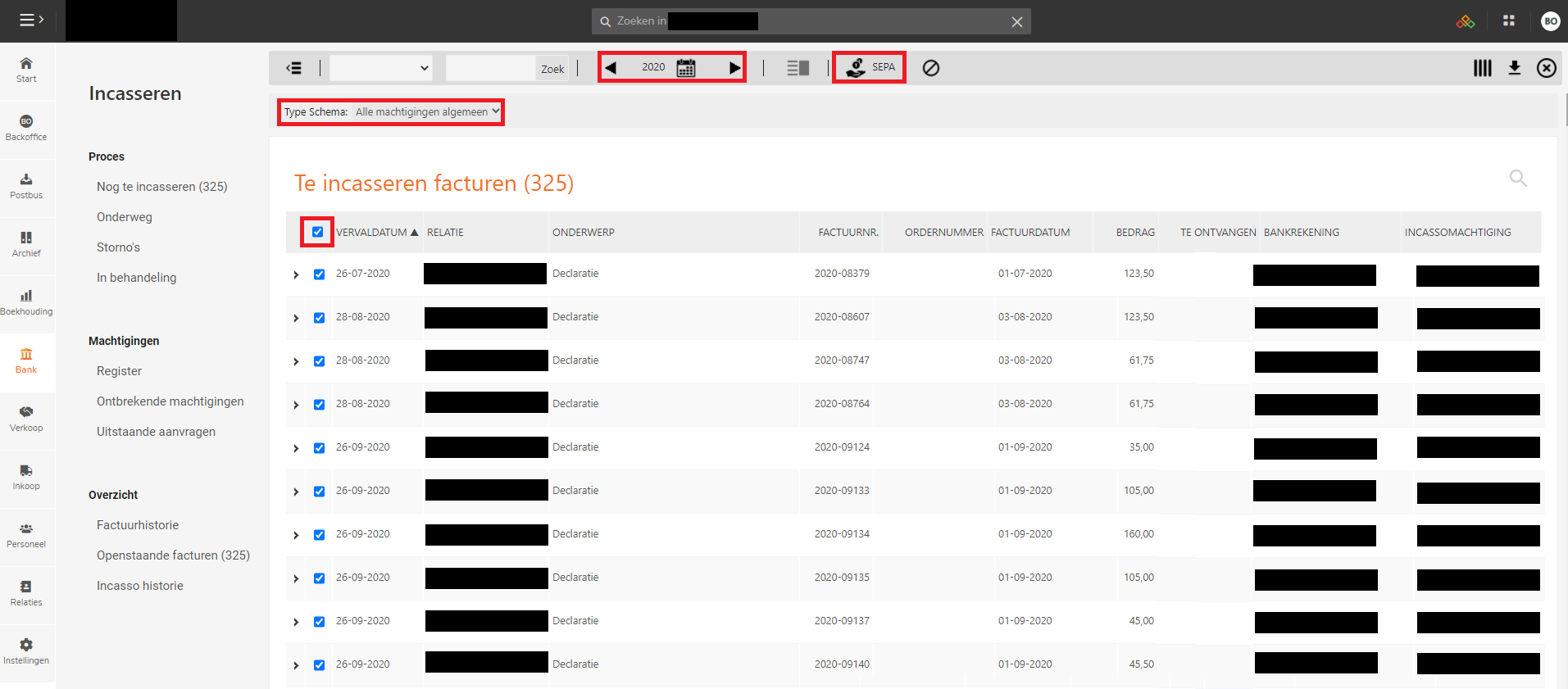Expand the row for invoice 2020-08607
Viewport: 1568px width, 689px height.
pos(296,318)
